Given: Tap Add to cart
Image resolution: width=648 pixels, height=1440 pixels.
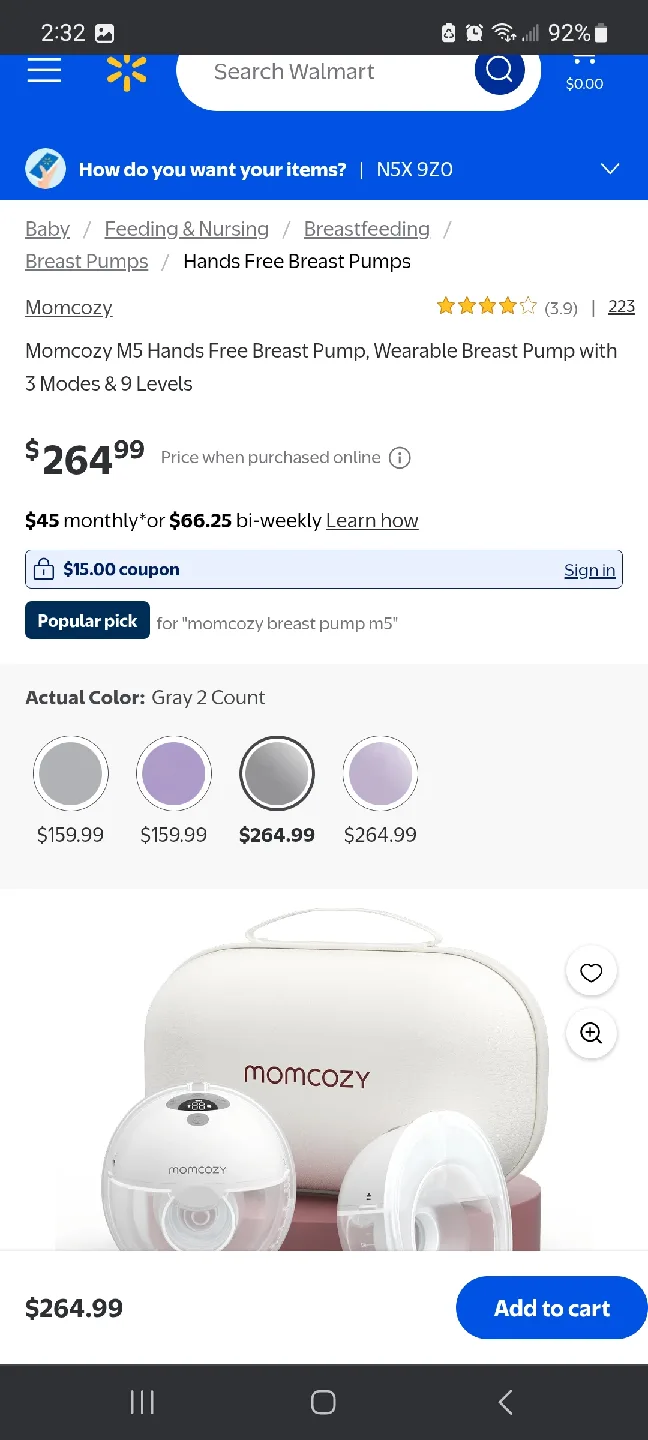Looking at the screenshot, I should pyautogui.click(x=551, y=1307).
